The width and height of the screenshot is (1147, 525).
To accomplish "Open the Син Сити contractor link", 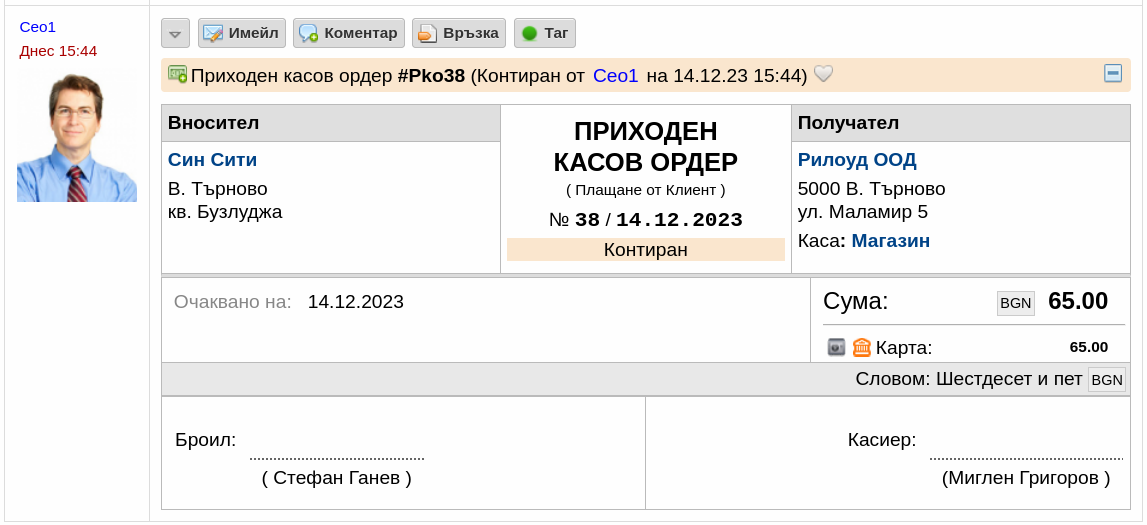I will [212, 159].
